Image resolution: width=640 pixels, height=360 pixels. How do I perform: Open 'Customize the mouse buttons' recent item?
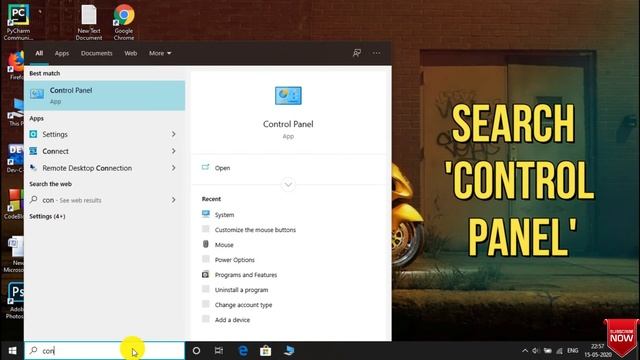(x=255, y=230)
